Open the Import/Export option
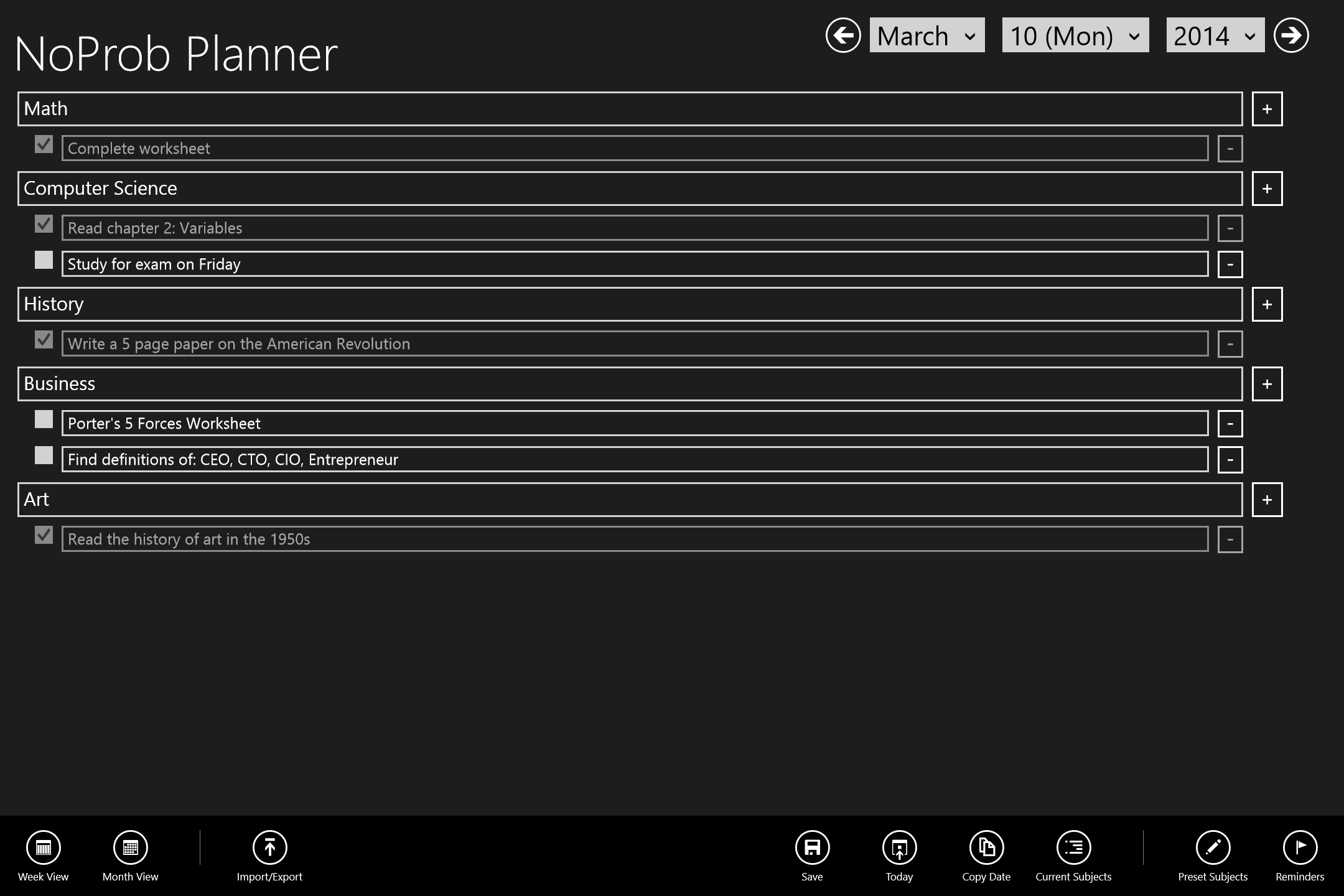 point(269,847)
